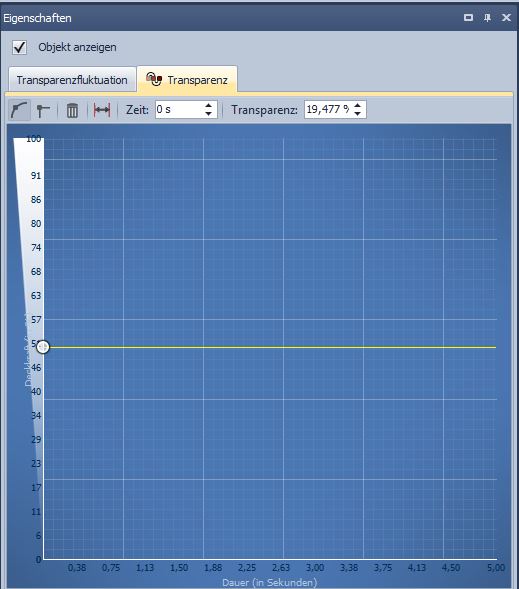The width and height of the screenshot is (519, 589).
Task: Toggle the Objekt anzeigen checkbox
Action: [19, 47]
